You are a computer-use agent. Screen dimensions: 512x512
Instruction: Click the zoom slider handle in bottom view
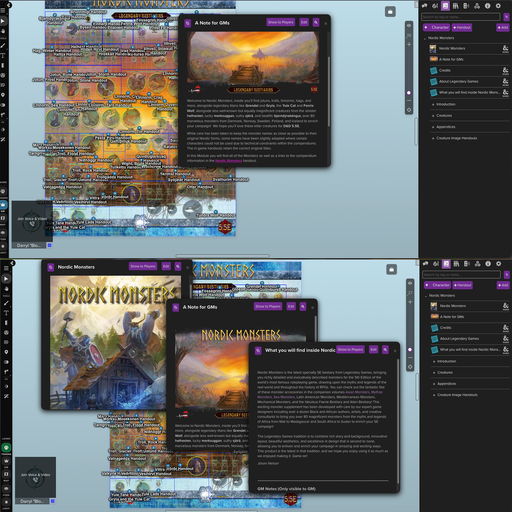(410, 350)
